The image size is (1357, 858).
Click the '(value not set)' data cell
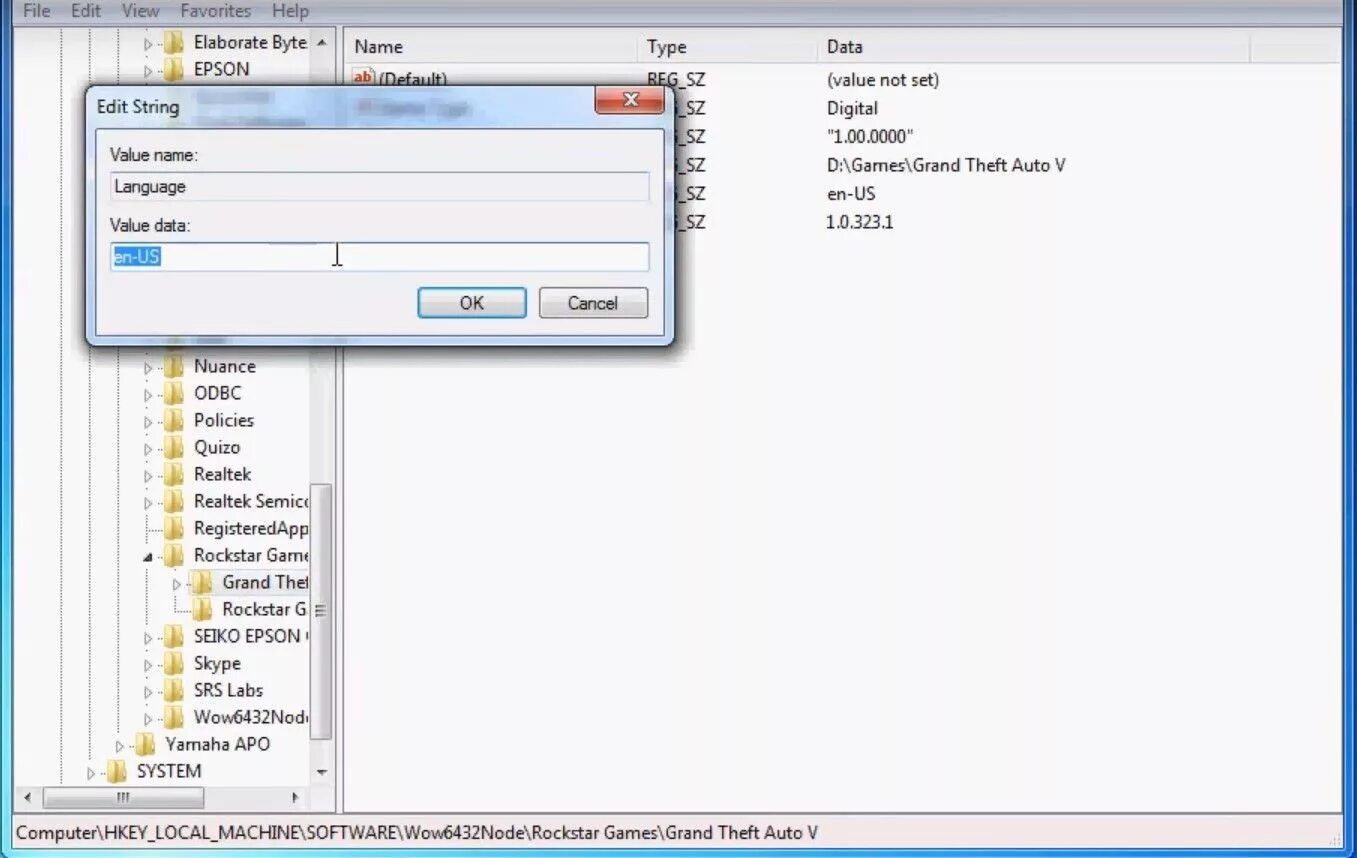coord(883,80)
